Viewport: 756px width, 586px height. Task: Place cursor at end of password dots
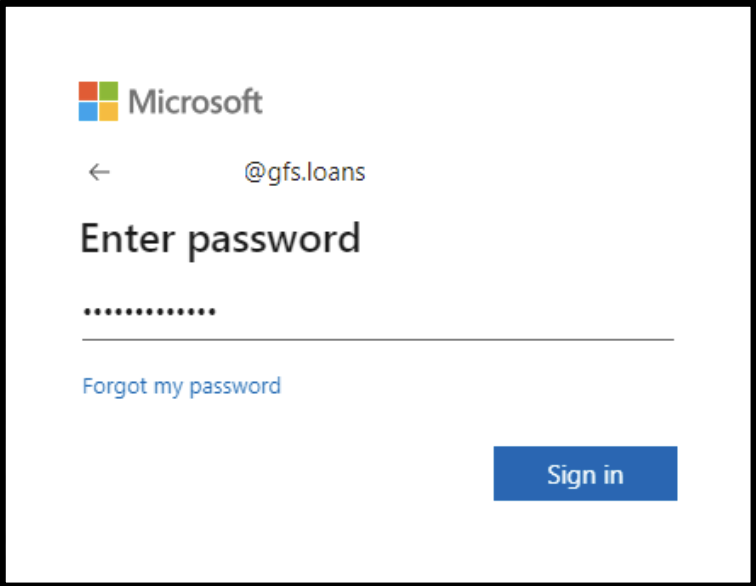click(x=219, y=312)
